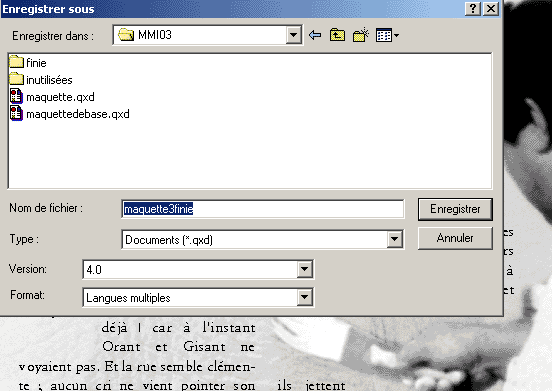
Task: Select the Langues multiples format field
Action: [190, 298]
